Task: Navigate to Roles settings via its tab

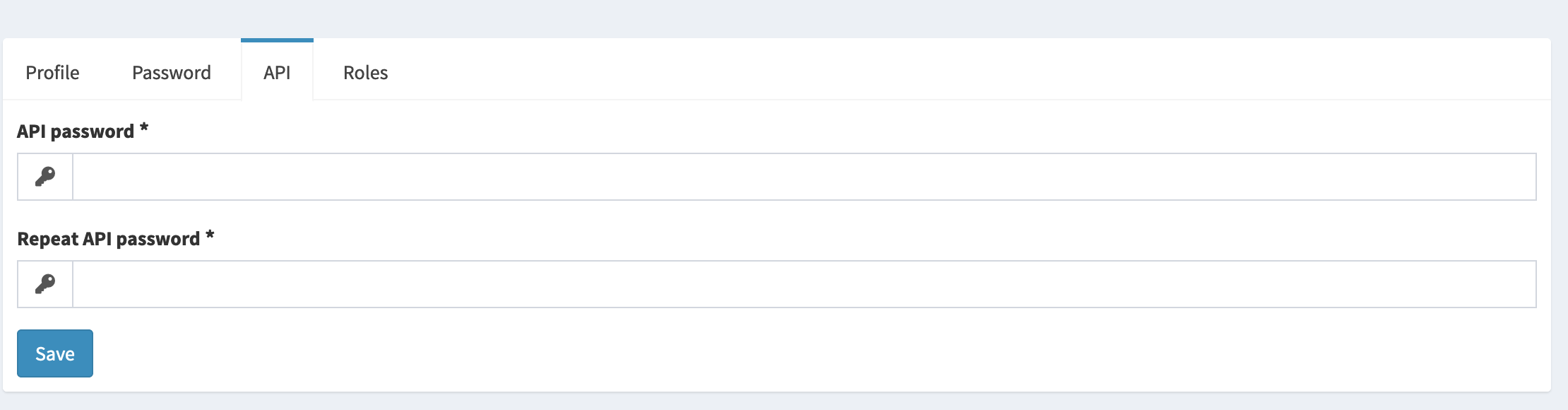Action: click(x=365, y=71)
